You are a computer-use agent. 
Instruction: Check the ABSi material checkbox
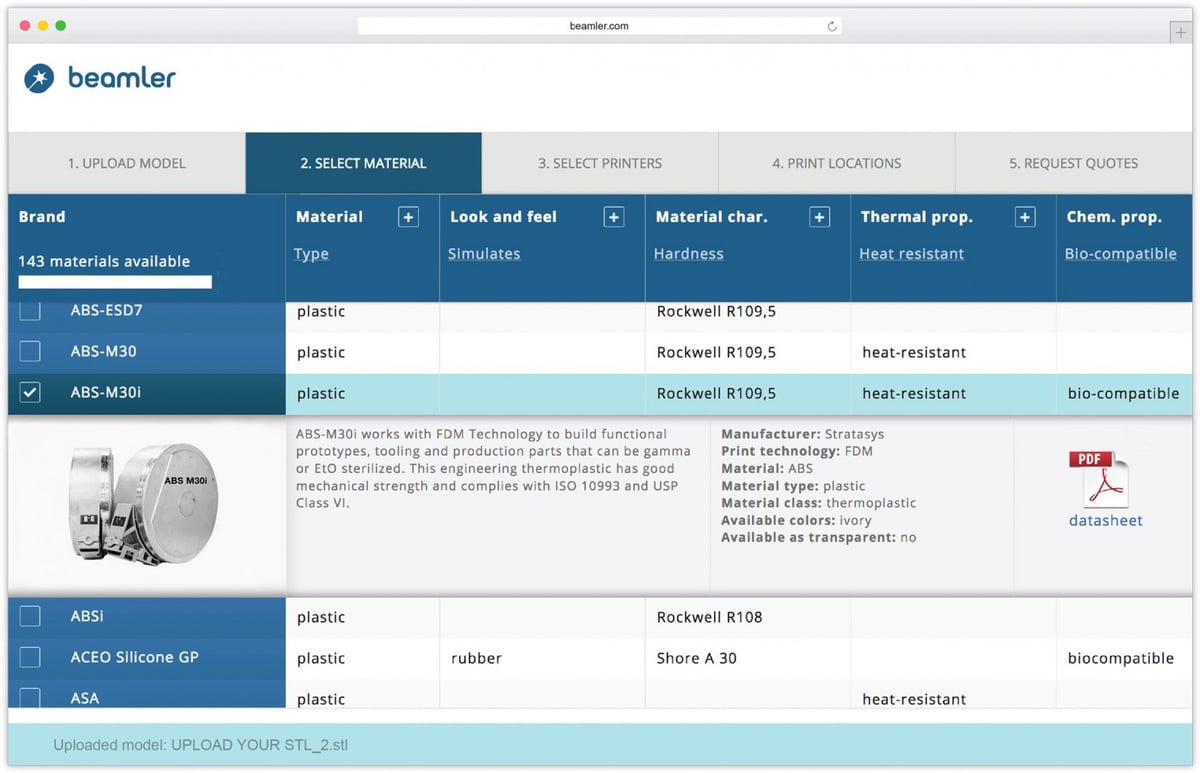click(x=30, y=616)
